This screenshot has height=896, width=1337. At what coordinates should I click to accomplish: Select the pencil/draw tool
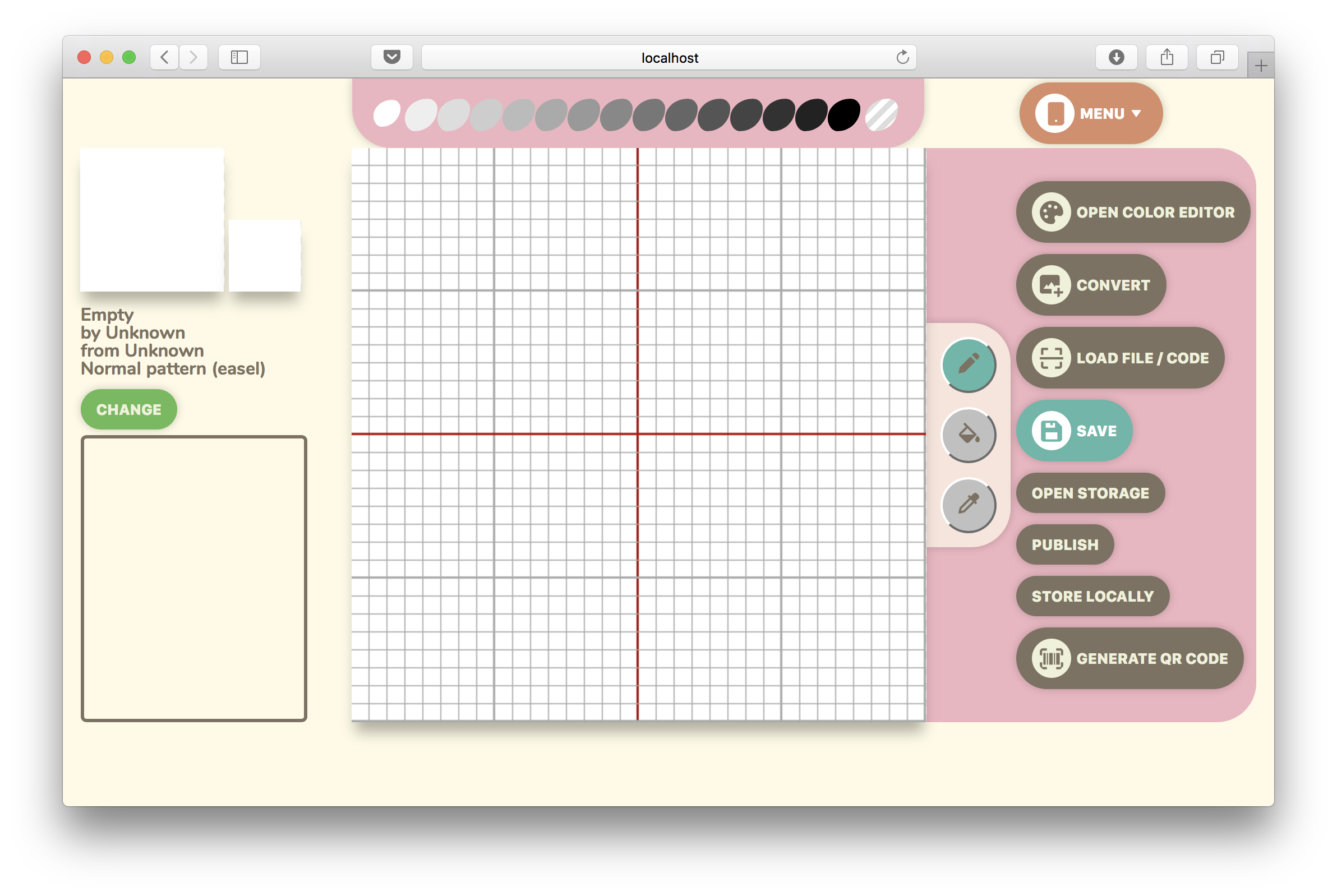tap(965, 365)
